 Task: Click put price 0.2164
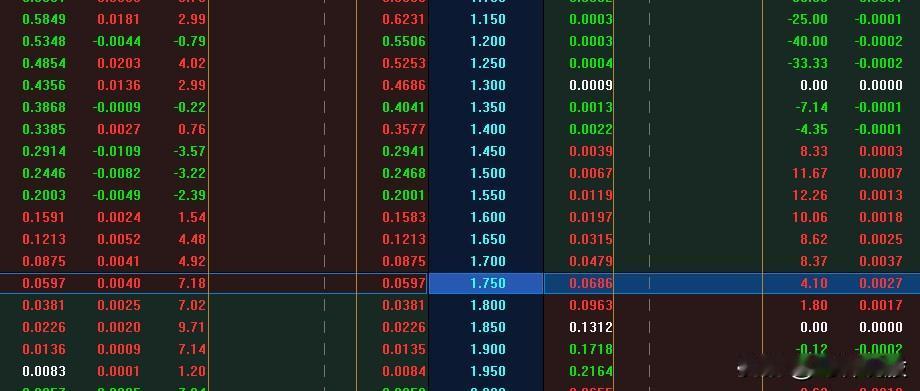point(591,372)
